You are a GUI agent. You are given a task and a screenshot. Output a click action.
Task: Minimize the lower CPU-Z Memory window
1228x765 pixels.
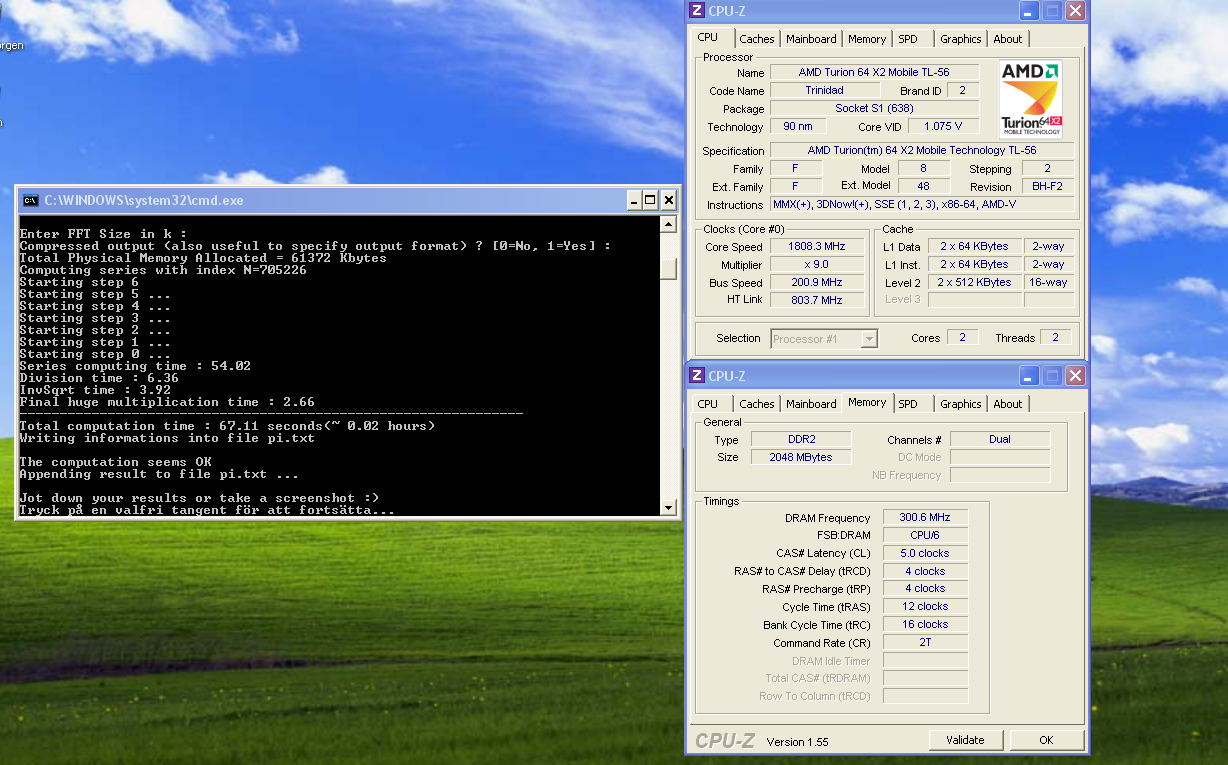[1029, 376]
